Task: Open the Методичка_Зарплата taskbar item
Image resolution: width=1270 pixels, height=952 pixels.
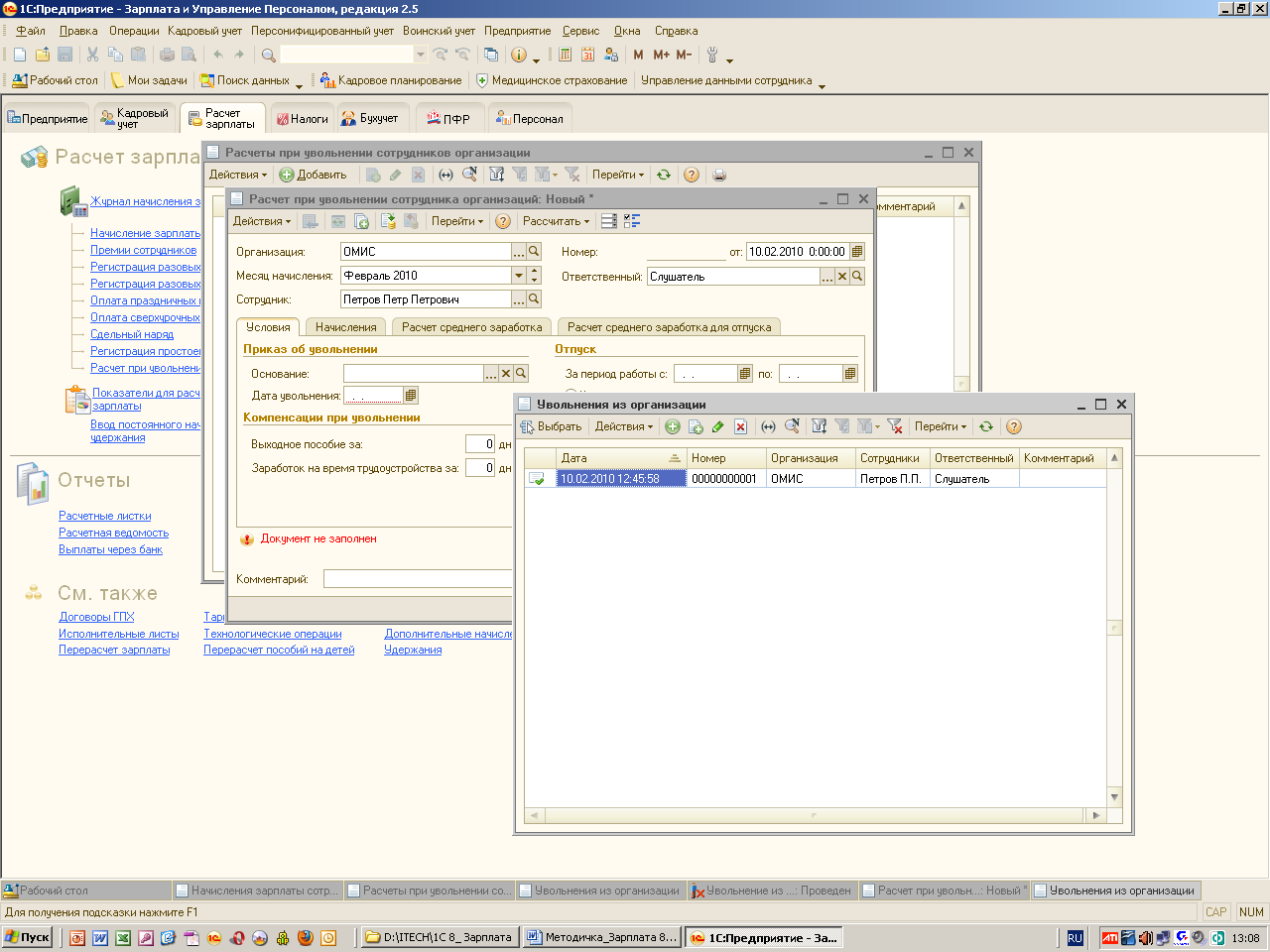Action: 601,937
